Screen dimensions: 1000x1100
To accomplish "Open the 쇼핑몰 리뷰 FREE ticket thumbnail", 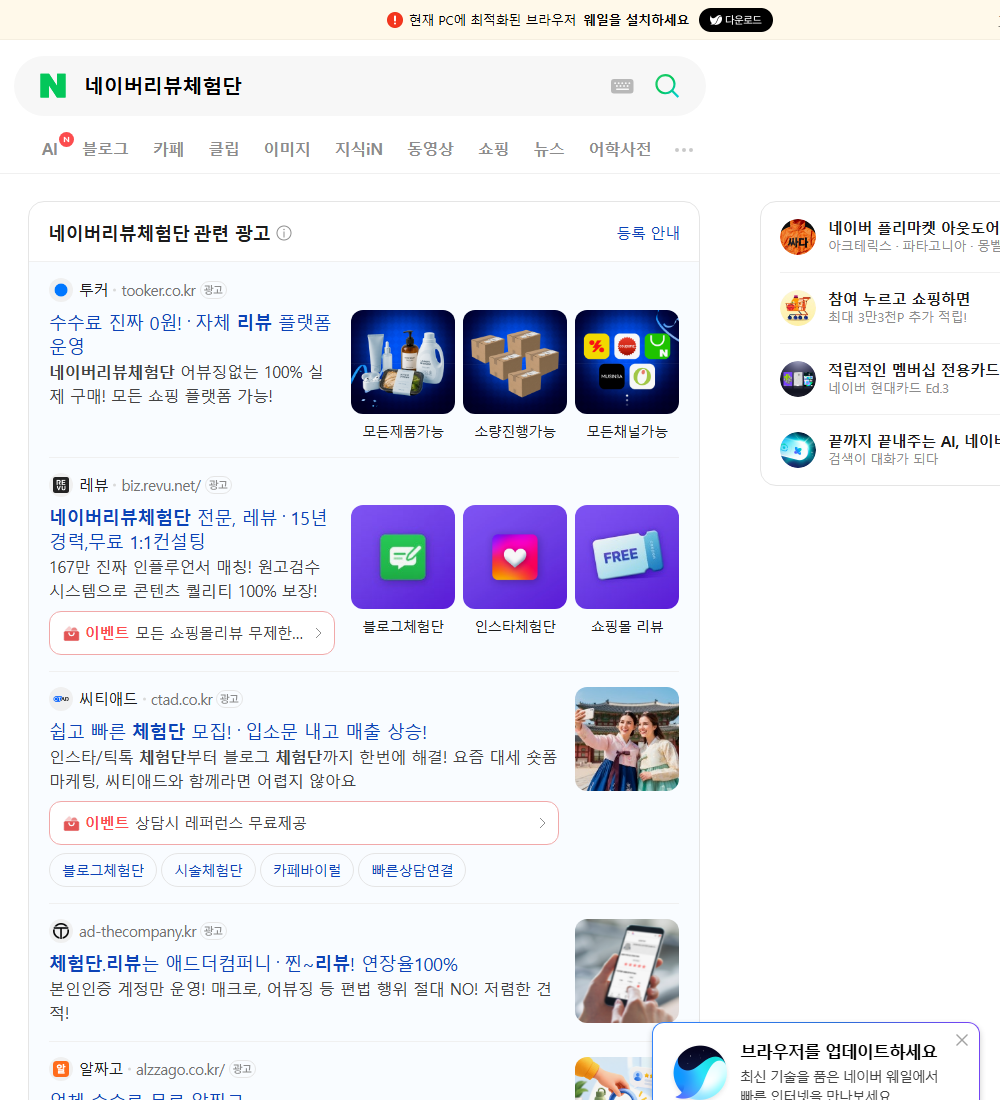I will tap(627, 557).
